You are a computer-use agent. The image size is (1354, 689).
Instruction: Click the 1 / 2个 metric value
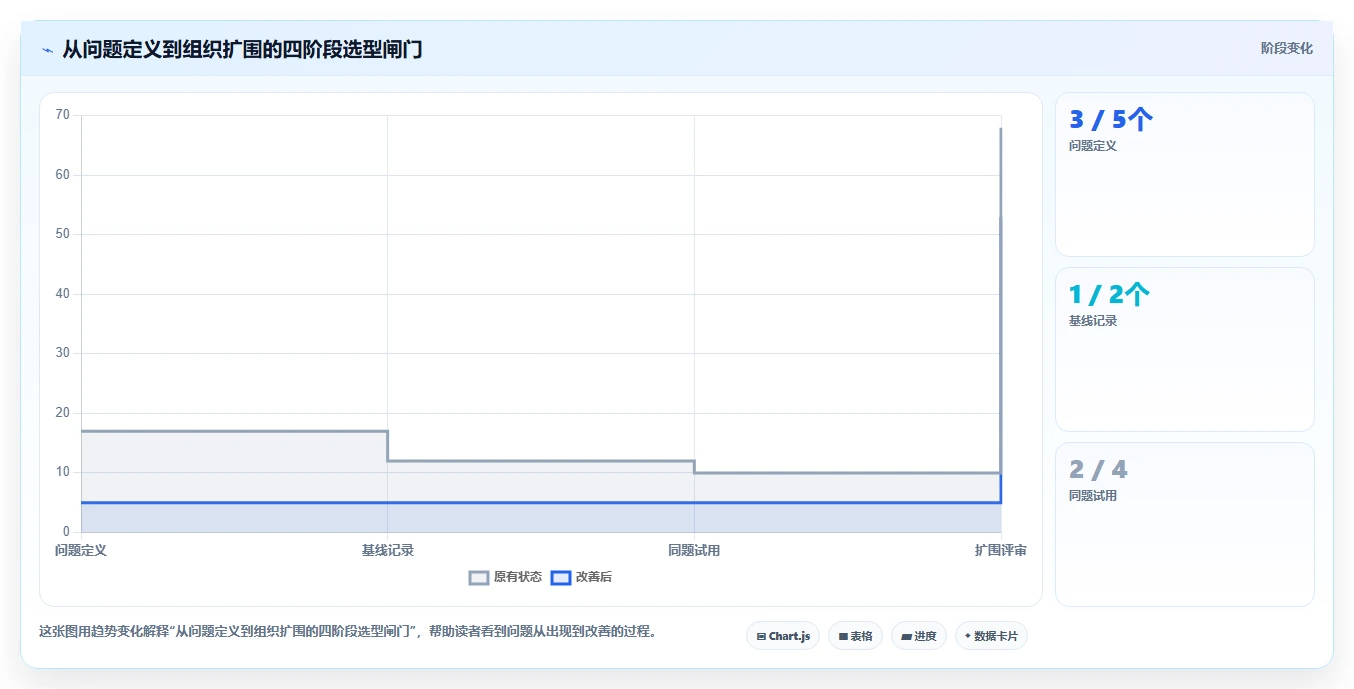click(x=1110, y=295)
